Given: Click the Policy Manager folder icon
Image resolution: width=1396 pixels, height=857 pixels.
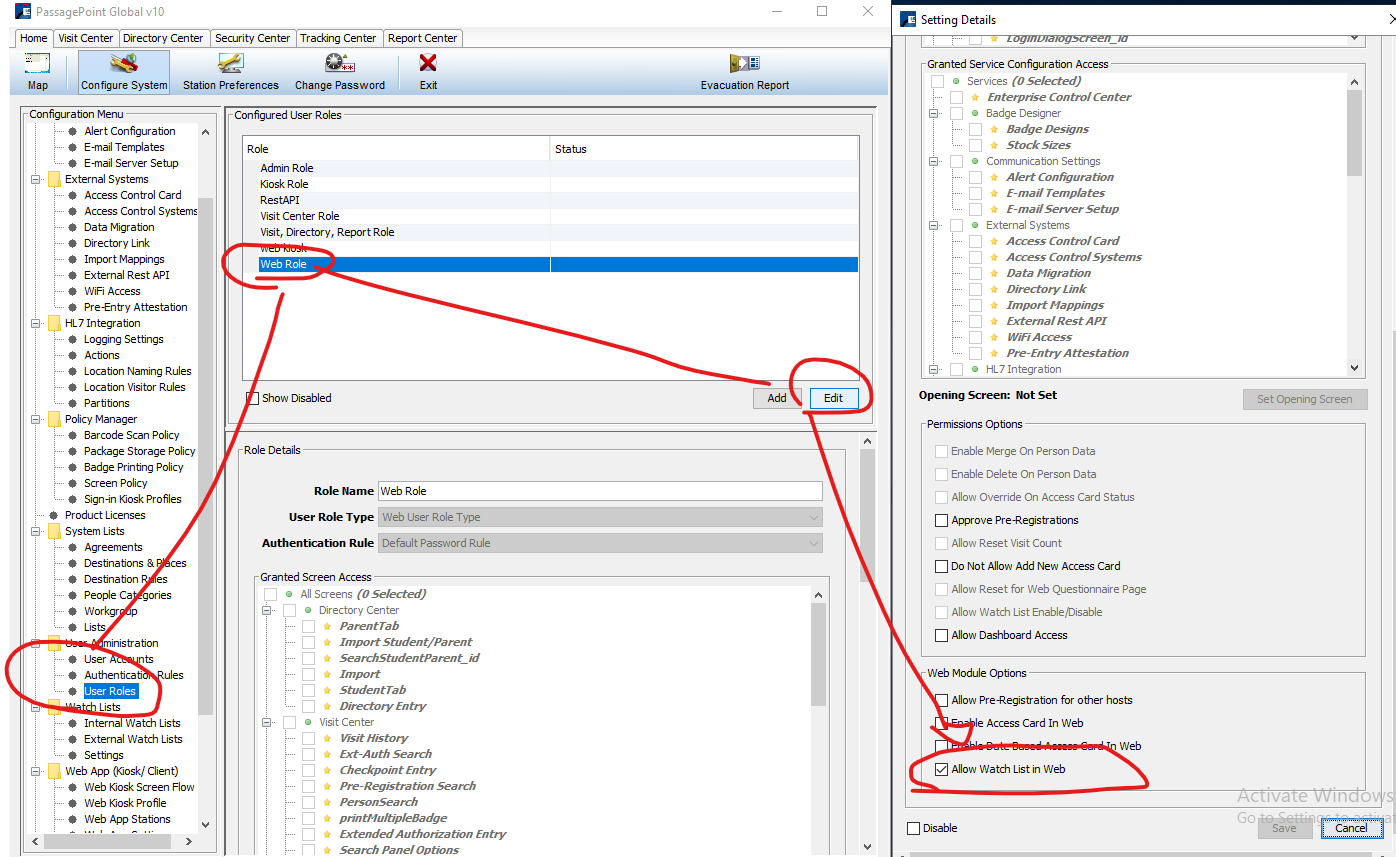Looking at the screenshot, I should 53,419.
